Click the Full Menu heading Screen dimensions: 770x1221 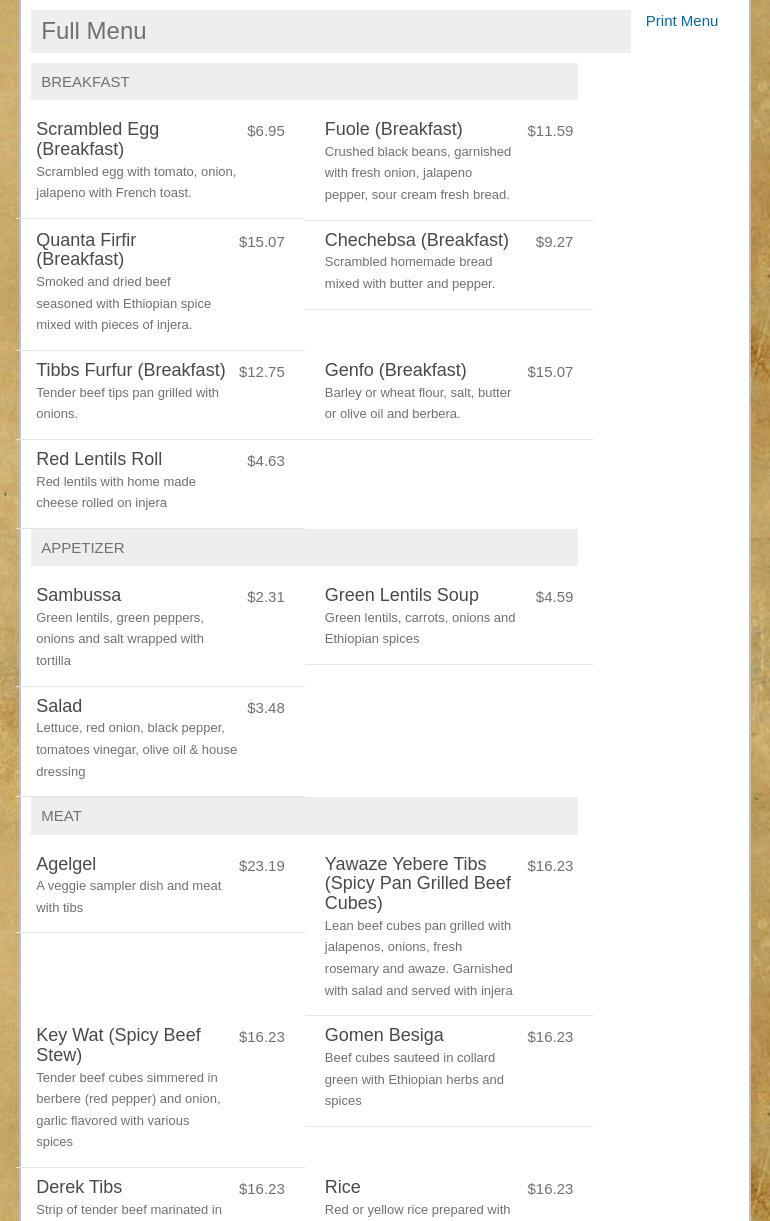point(94,31)
